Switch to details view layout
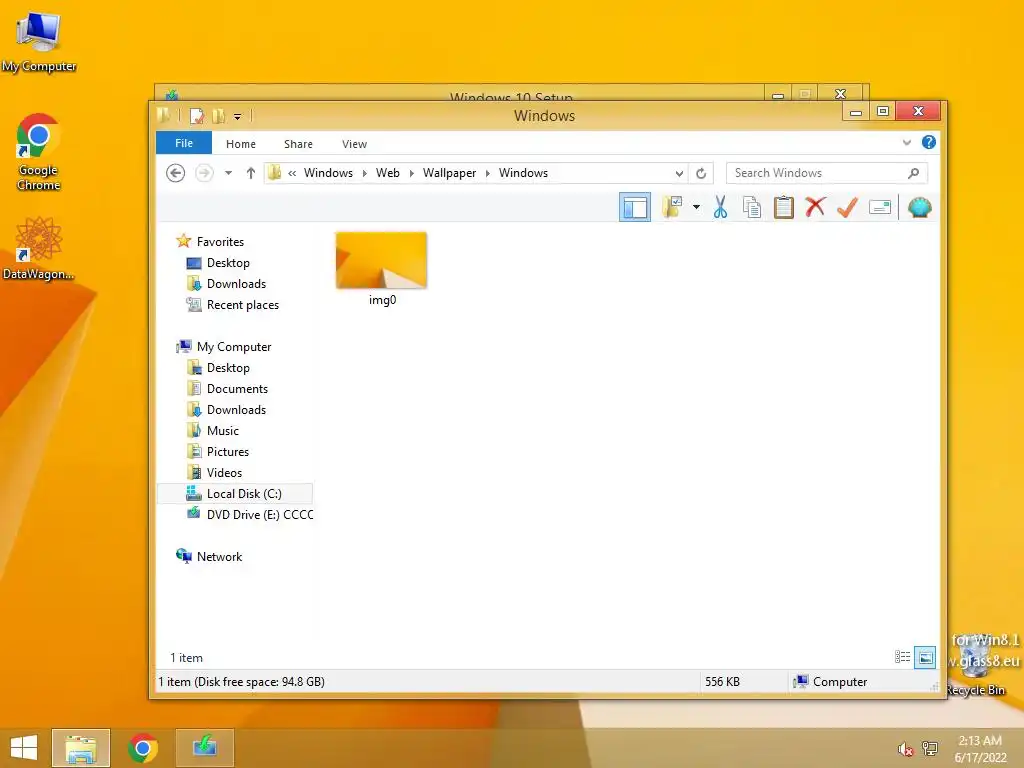1024x768 pixels. click(x=903, y=657)
